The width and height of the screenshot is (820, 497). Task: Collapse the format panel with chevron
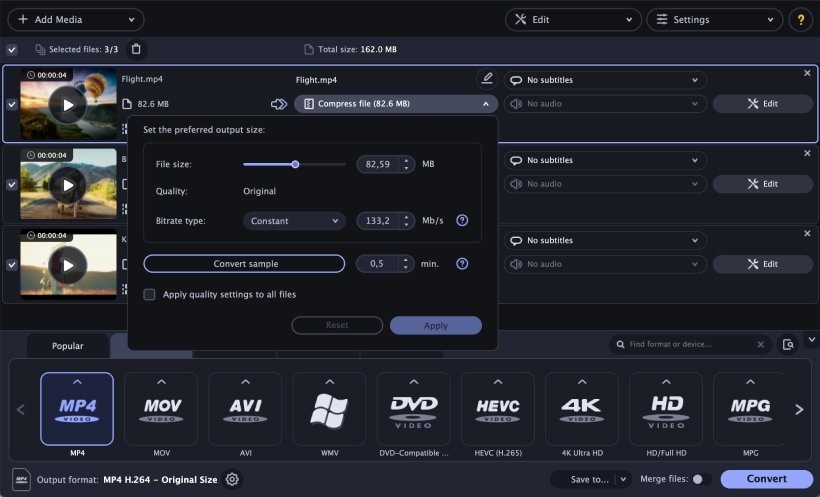[x=811, y=340]
